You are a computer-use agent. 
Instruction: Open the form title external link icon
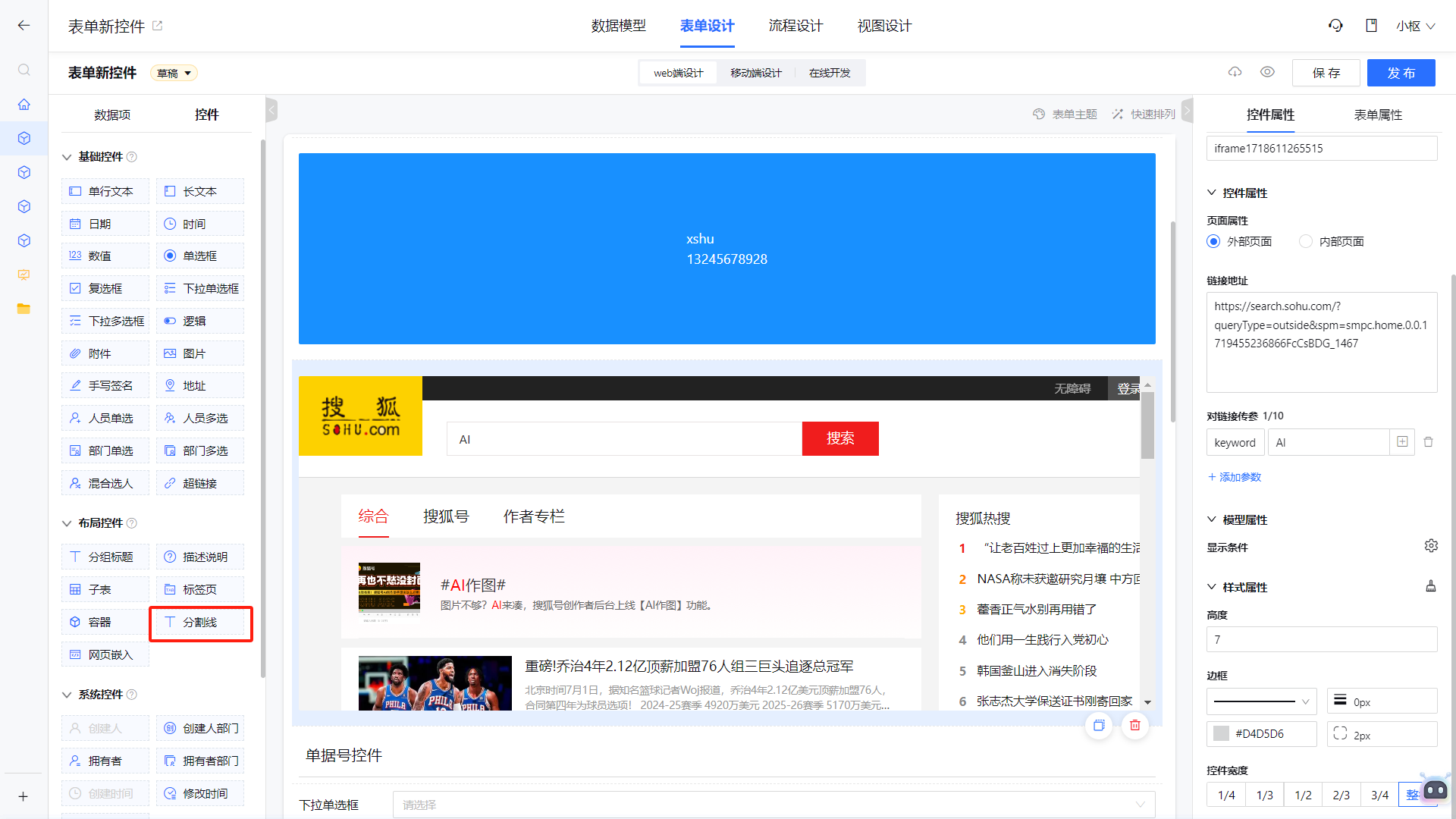click(x=158, y=26)
